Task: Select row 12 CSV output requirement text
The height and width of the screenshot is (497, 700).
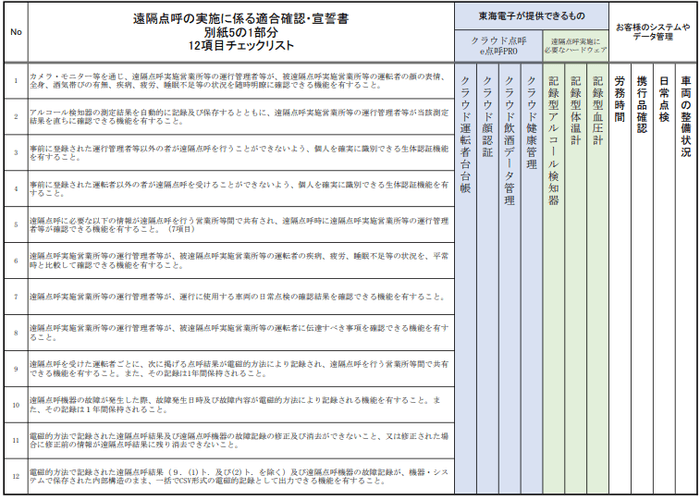Action: [238, 476]
